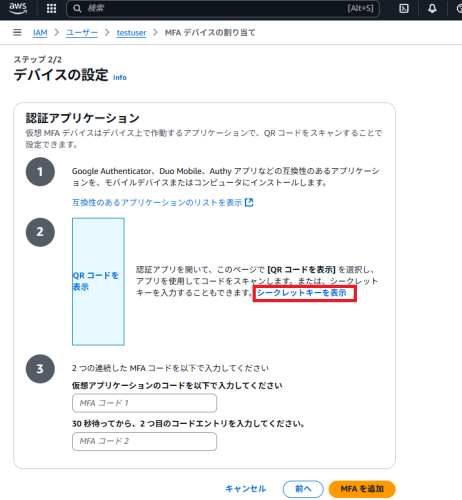
Task: Open the ユーザー breadcrumb link
Action: point(82,33)
